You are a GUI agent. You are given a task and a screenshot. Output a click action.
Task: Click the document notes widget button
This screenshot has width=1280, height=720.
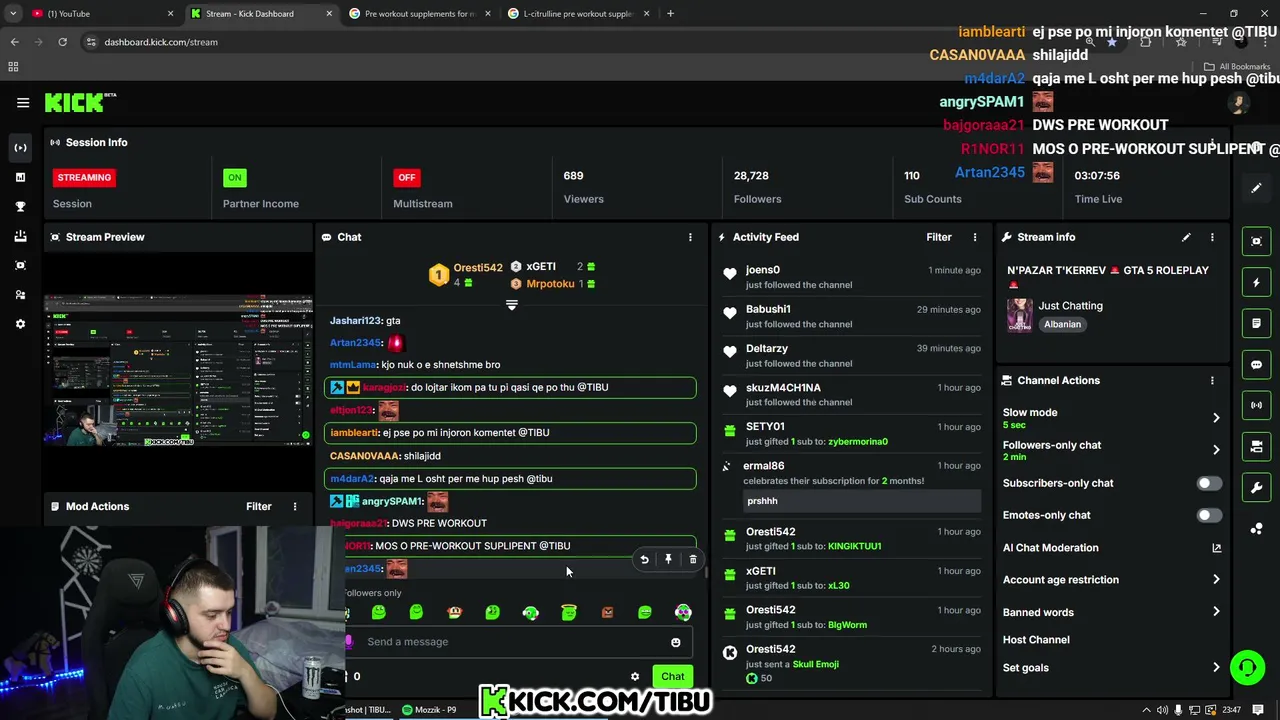click(1257, 323)
